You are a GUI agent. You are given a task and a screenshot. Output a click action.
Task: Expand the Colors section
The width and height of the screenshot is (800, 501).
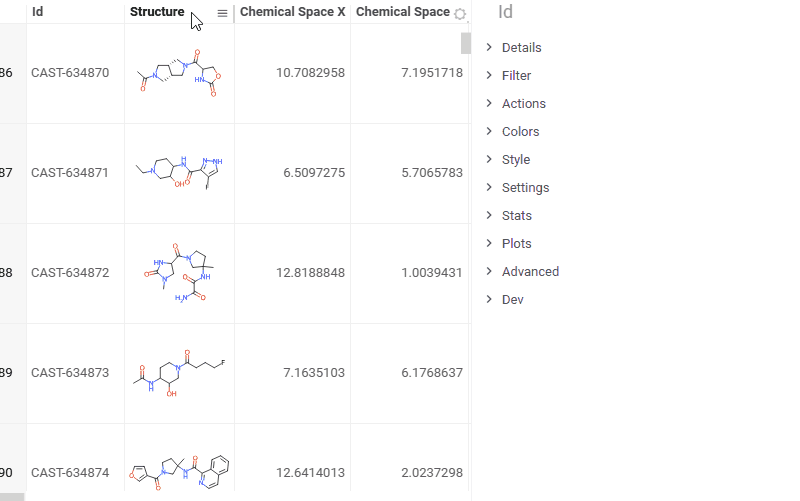pyautogui.click(x=520, y=132)
